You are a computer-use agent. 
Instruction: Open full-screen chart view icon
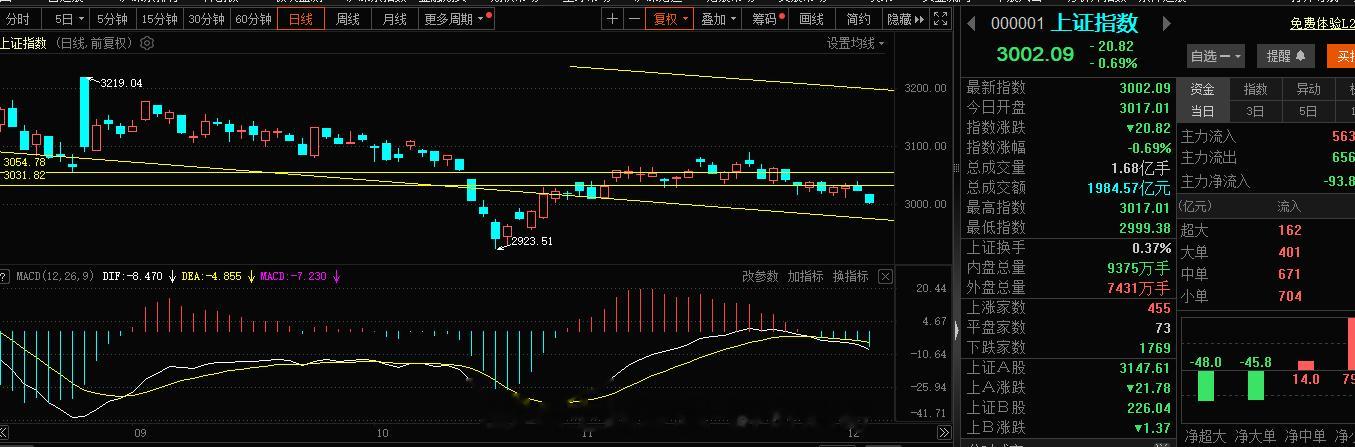point(940,19)
